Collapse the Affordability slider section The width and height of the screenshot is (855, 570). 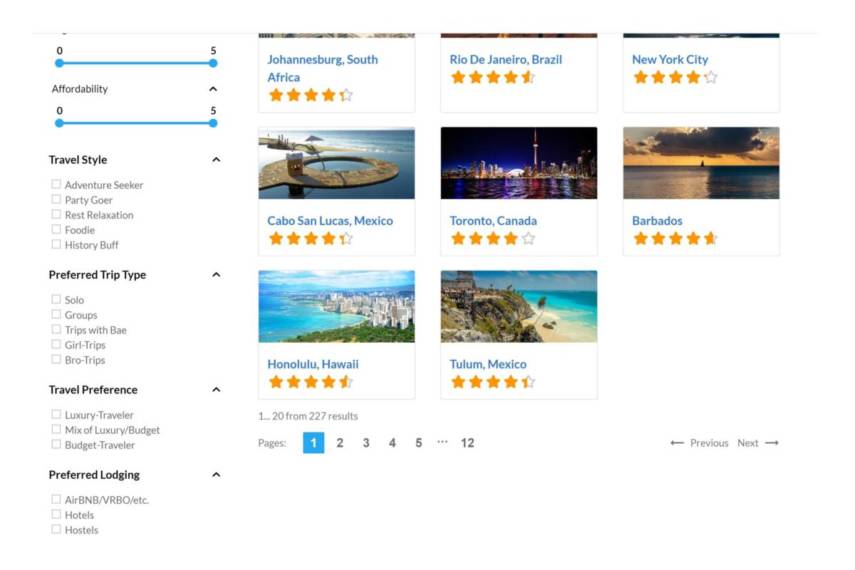tap(213, 89)
